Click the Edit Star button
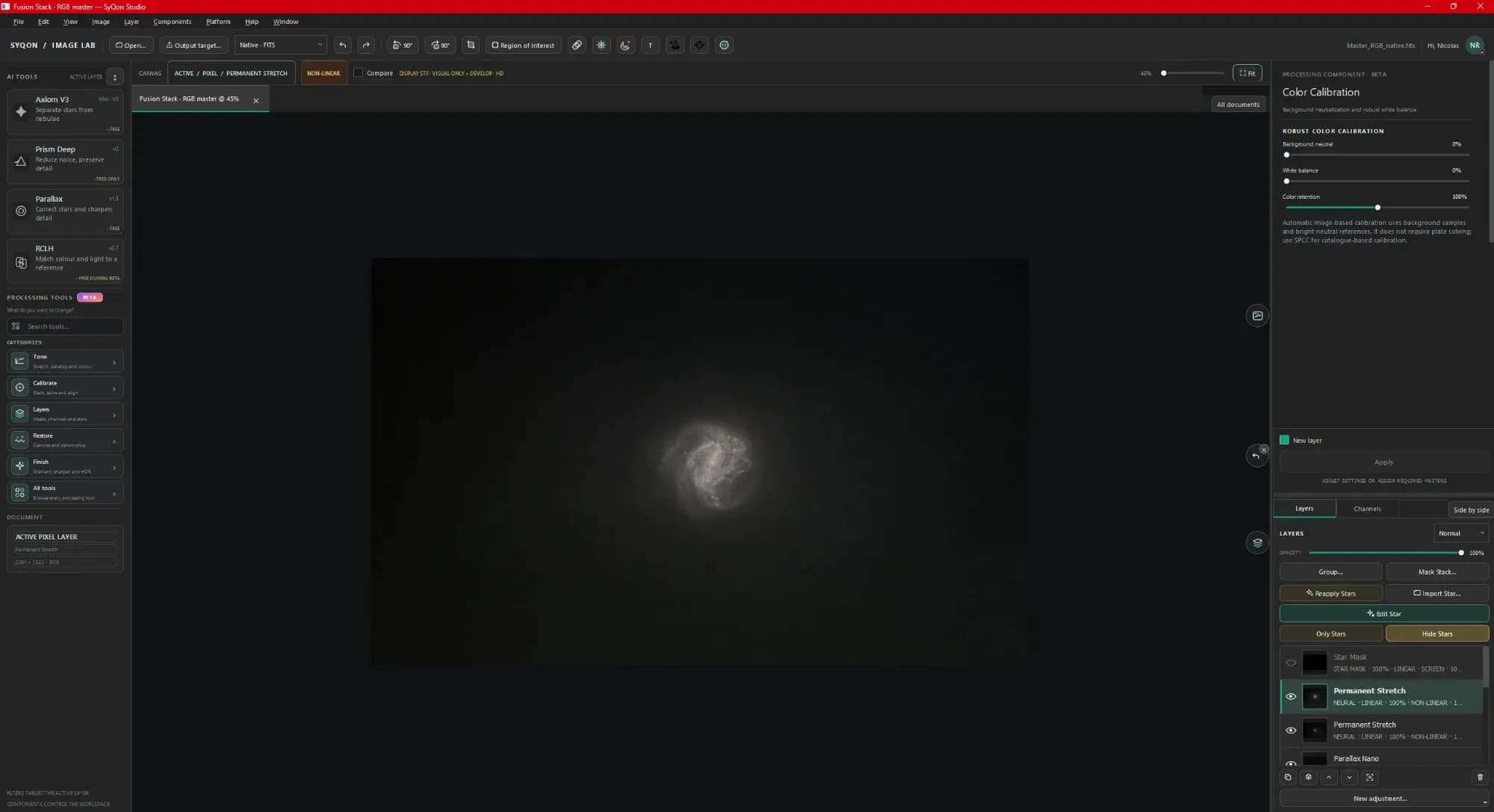This screenshot has height=812, width=1494. 1383,613
